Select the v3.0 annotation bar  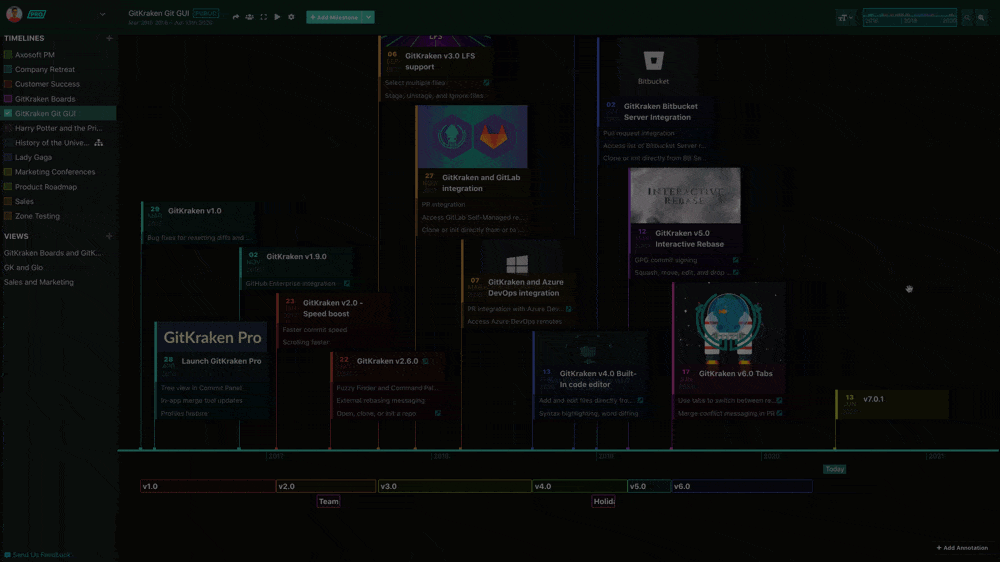[x=455, y=486]
